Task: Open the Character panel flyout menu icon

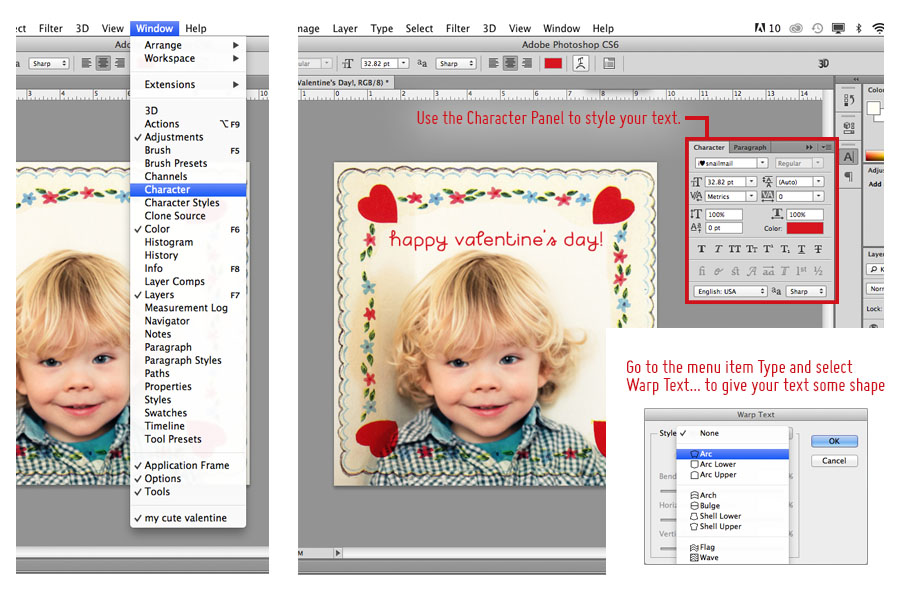Action: [827, 148]
